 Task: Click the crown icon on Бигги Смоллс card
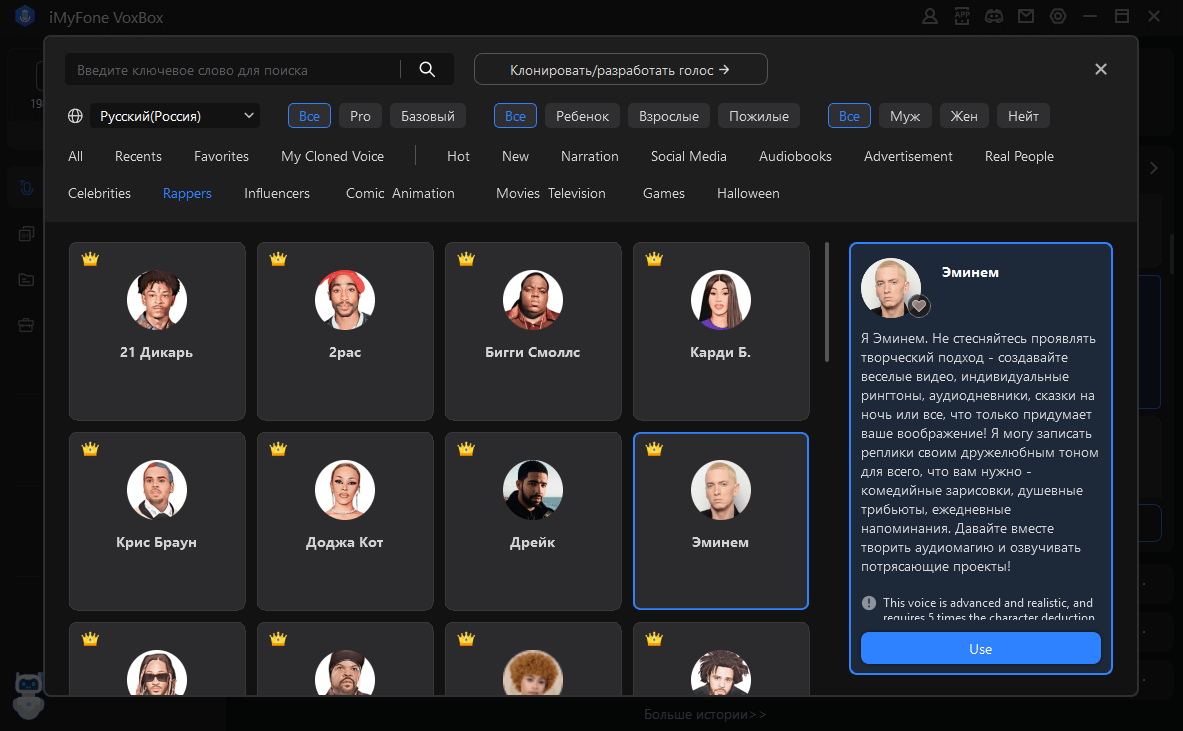(466, 259)
